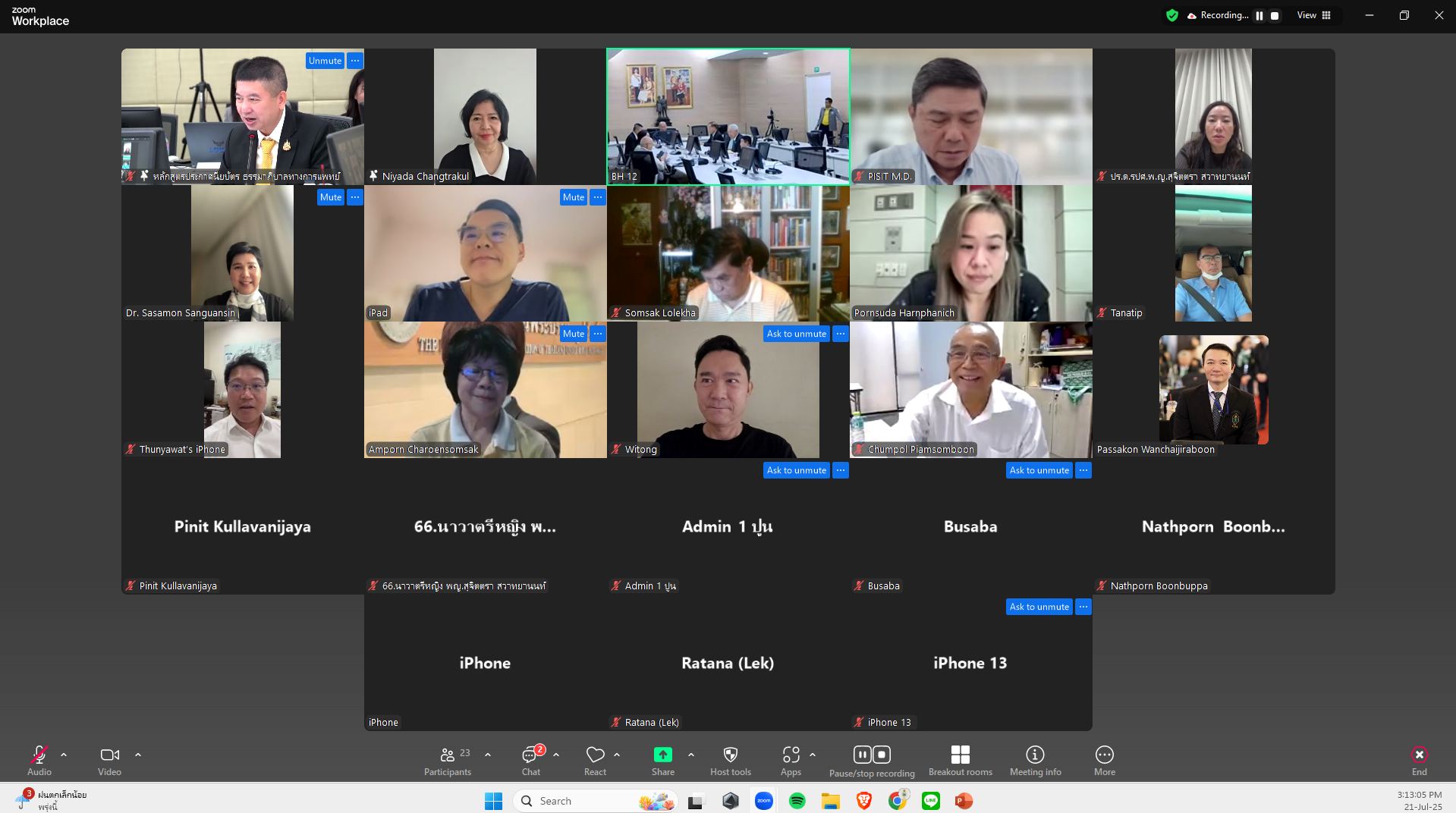The width and height of the screenshot is (1456, 813).
Task: Pause the recording in toolbar
Action: pos(862,755)
